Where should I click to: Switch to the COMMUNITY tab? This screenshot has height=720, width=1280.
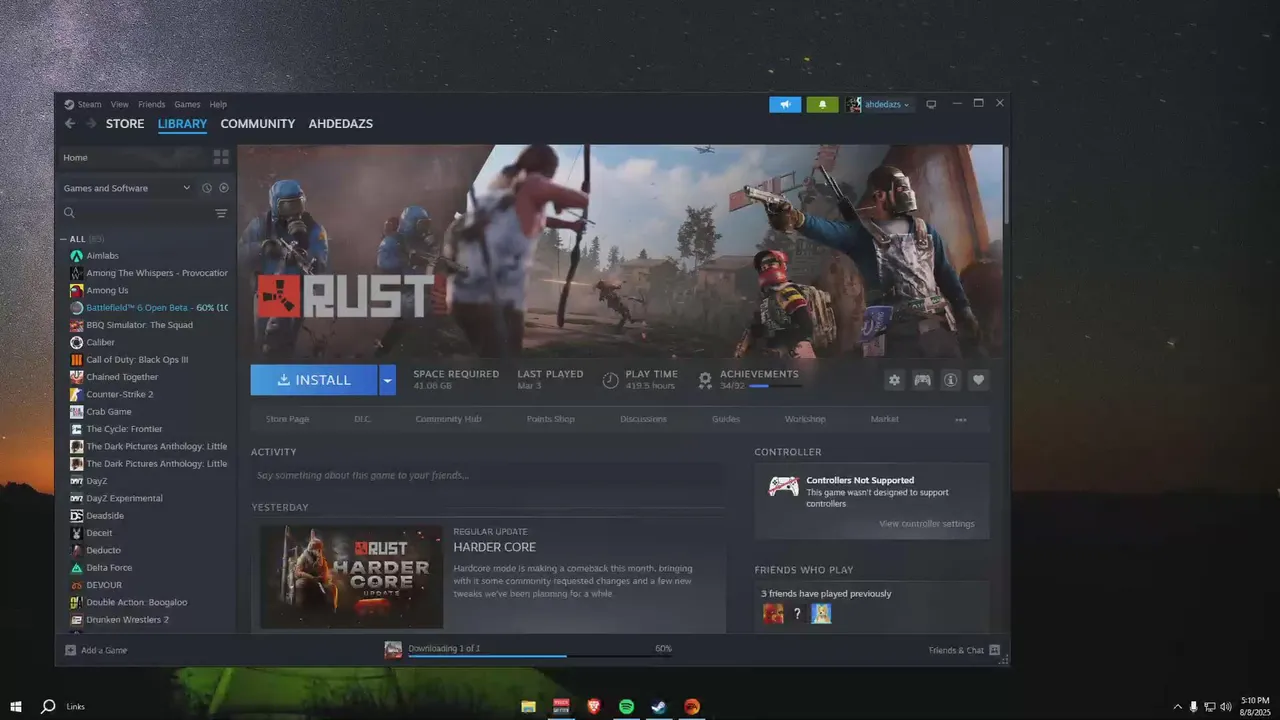click(x=258, y=124)
